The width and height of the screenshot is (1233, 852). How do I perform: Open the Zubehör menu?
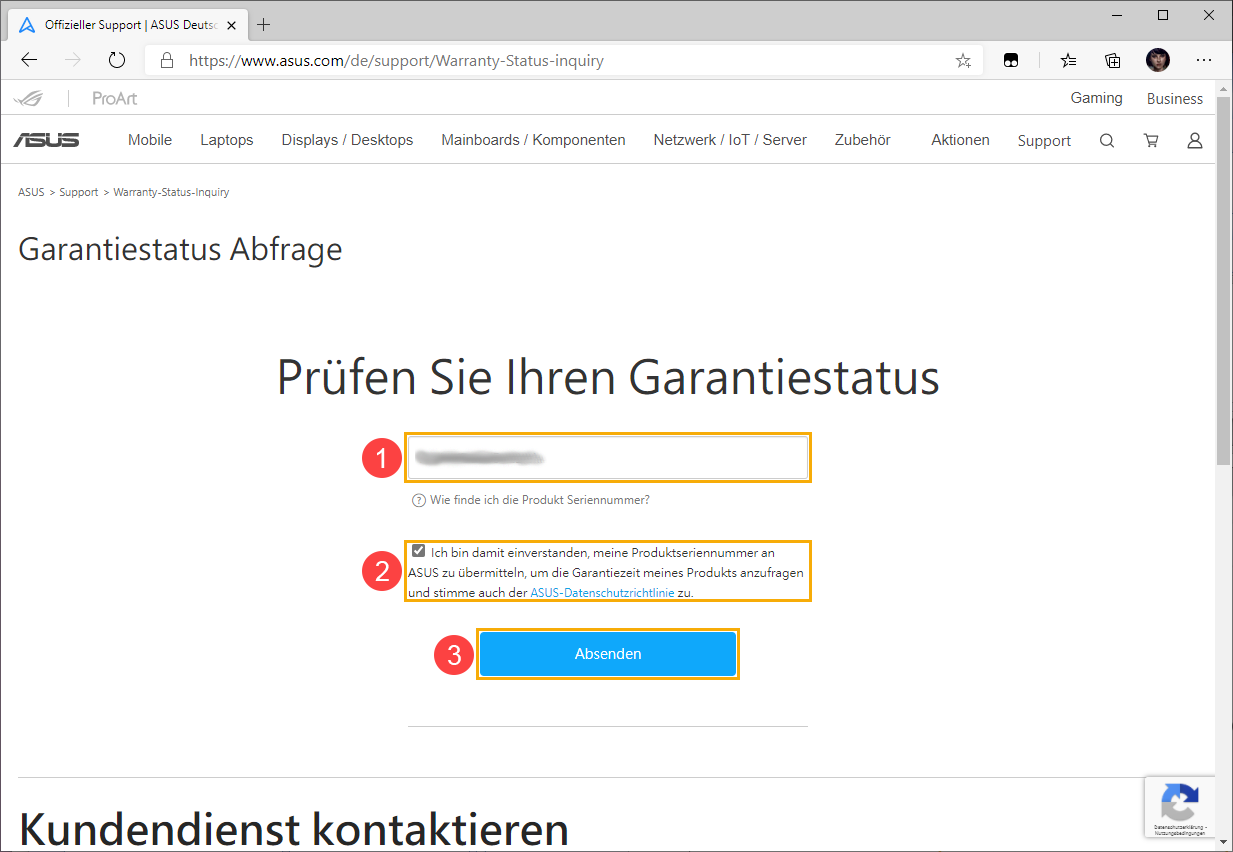863,140
